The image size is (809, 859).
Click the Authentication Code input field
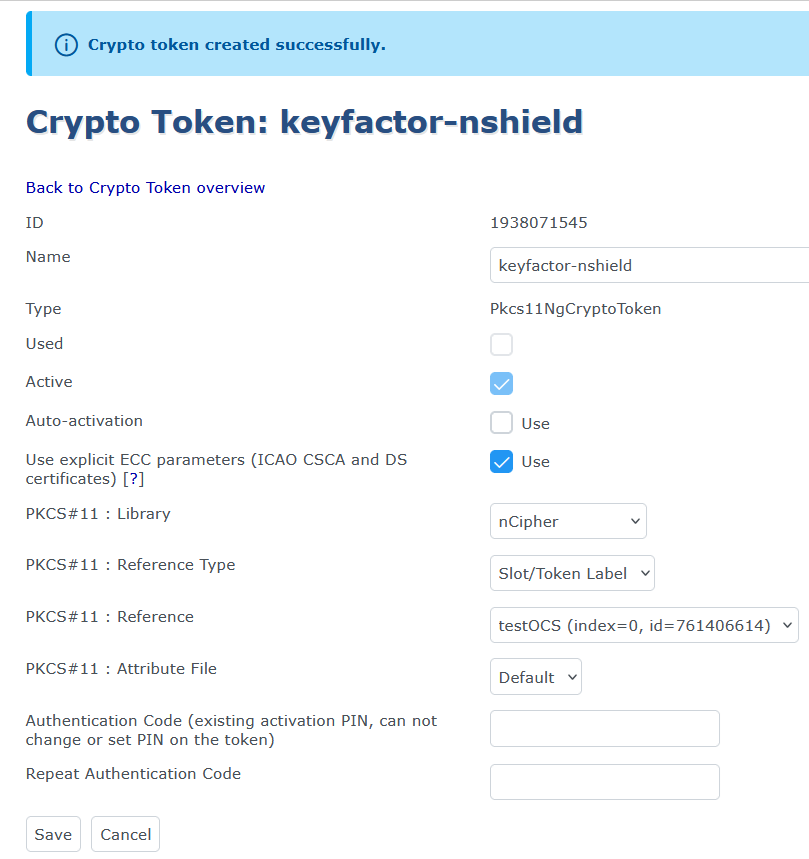point(604,728)
